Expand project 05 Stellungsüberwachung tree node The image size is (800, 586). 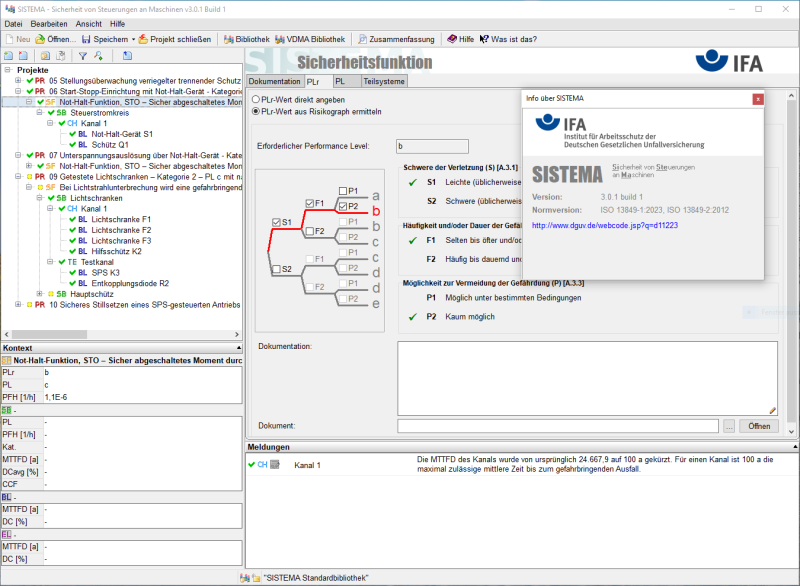pyautogui.click(x=18, y=80)
